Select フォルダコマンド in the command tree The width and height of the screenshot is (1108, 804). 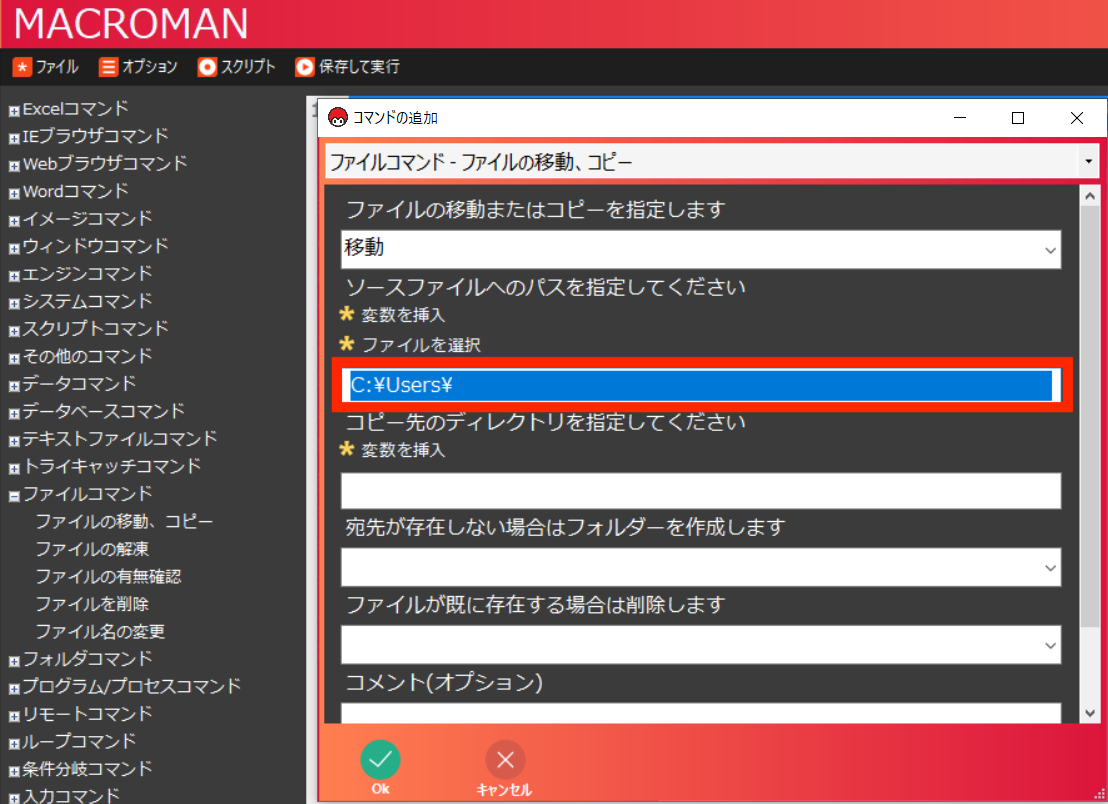pyautogui.click(x=87, y=659)
